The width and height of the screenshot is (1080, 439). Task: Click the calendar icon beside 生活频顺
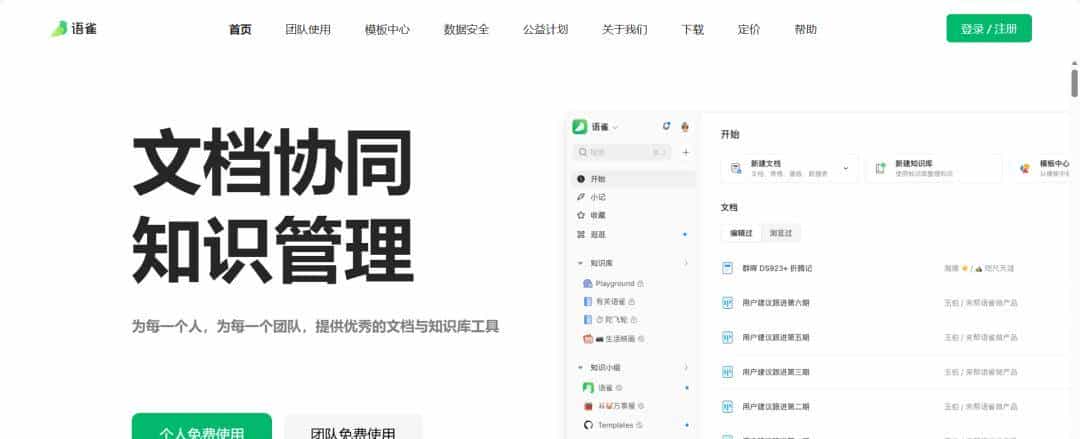point(588,338)
